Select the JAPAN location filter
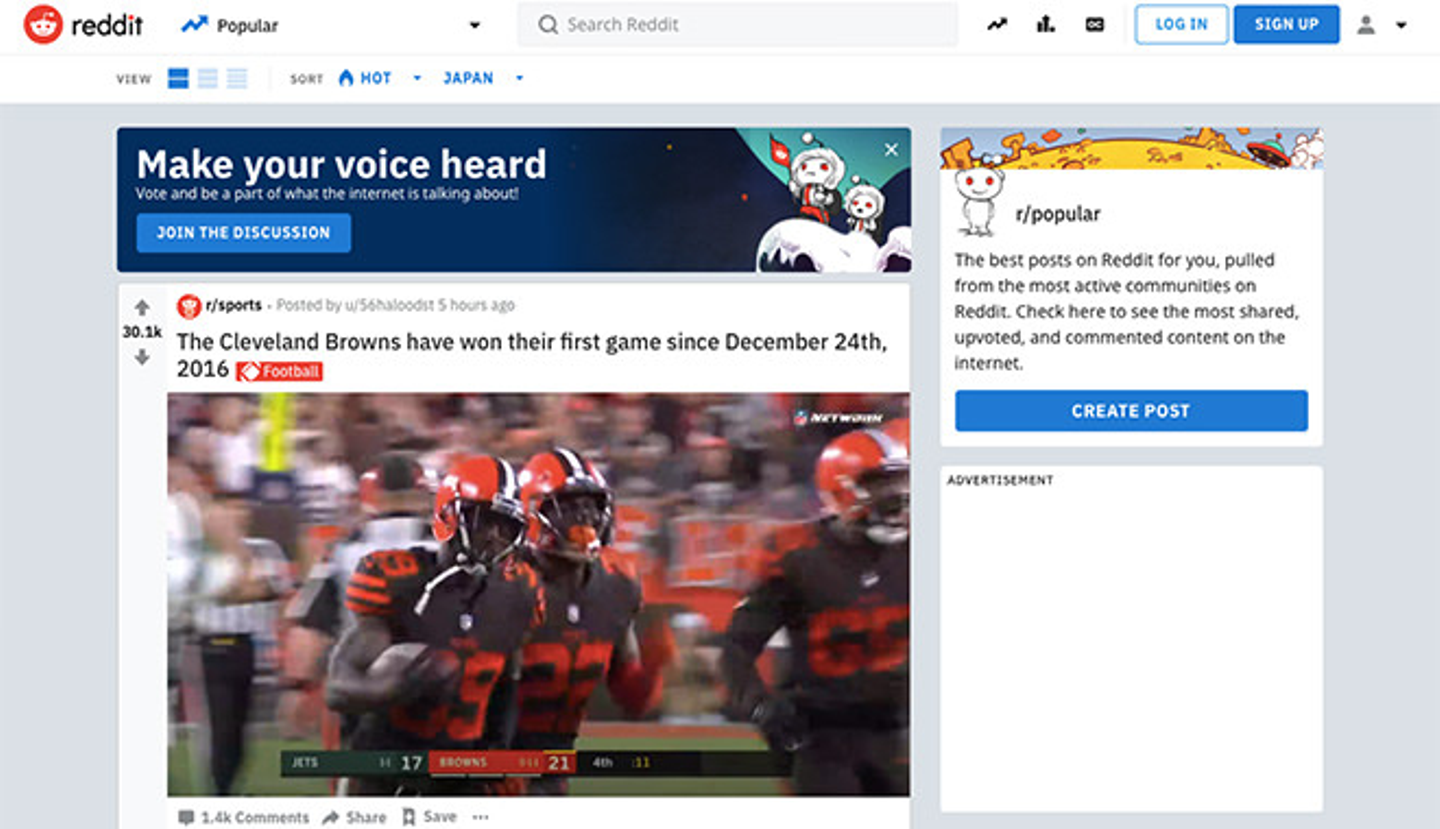This screenshot has height=829, width=1440. (x=468, y=78)
